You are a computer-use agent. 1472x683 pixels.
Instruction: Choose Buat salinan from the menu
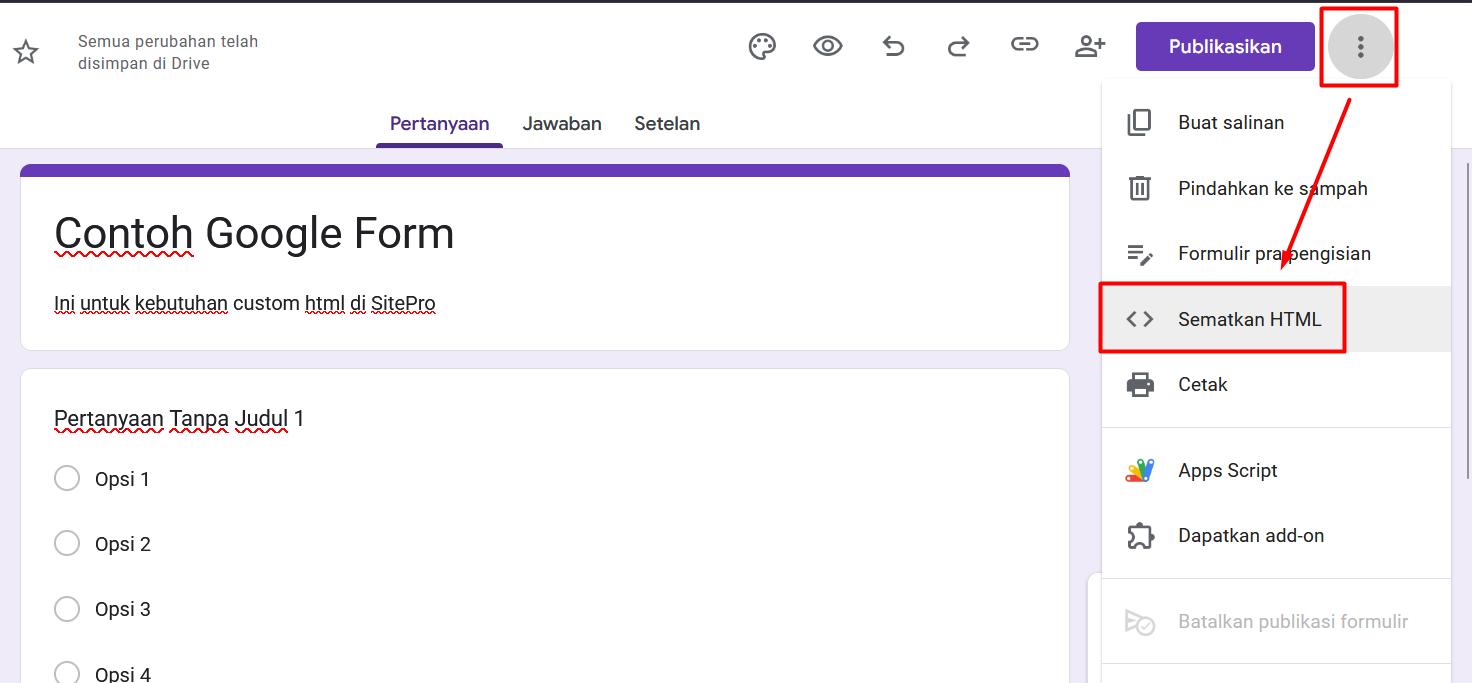[x=1231, y=123]
